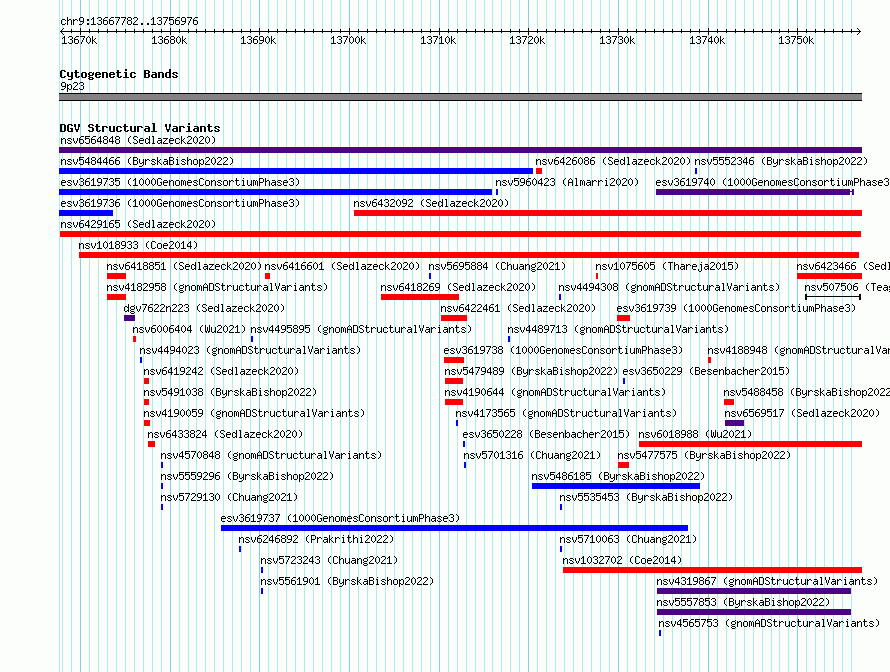Select nsv6569517 (Sedlazeck2020) label

tap(802, 413)
